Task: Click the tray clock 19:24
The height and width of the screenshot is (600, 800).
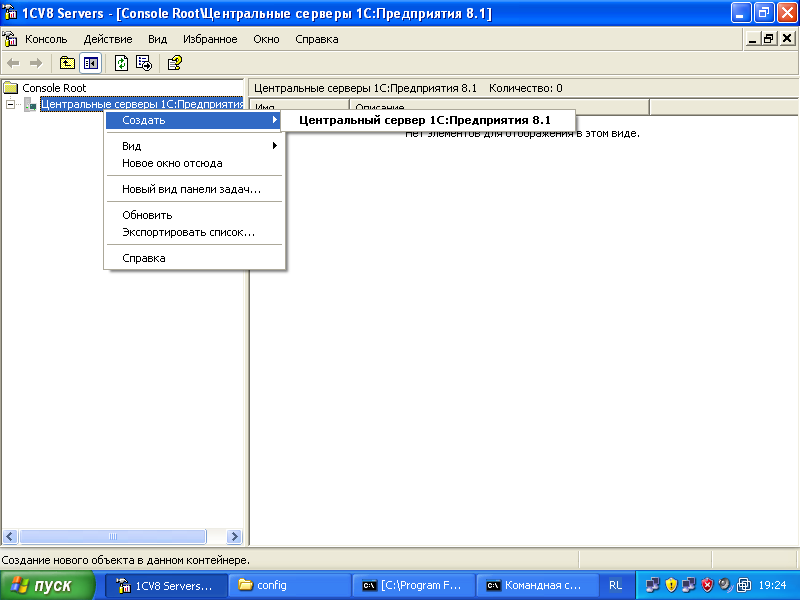Action: (x=772, y=586)
